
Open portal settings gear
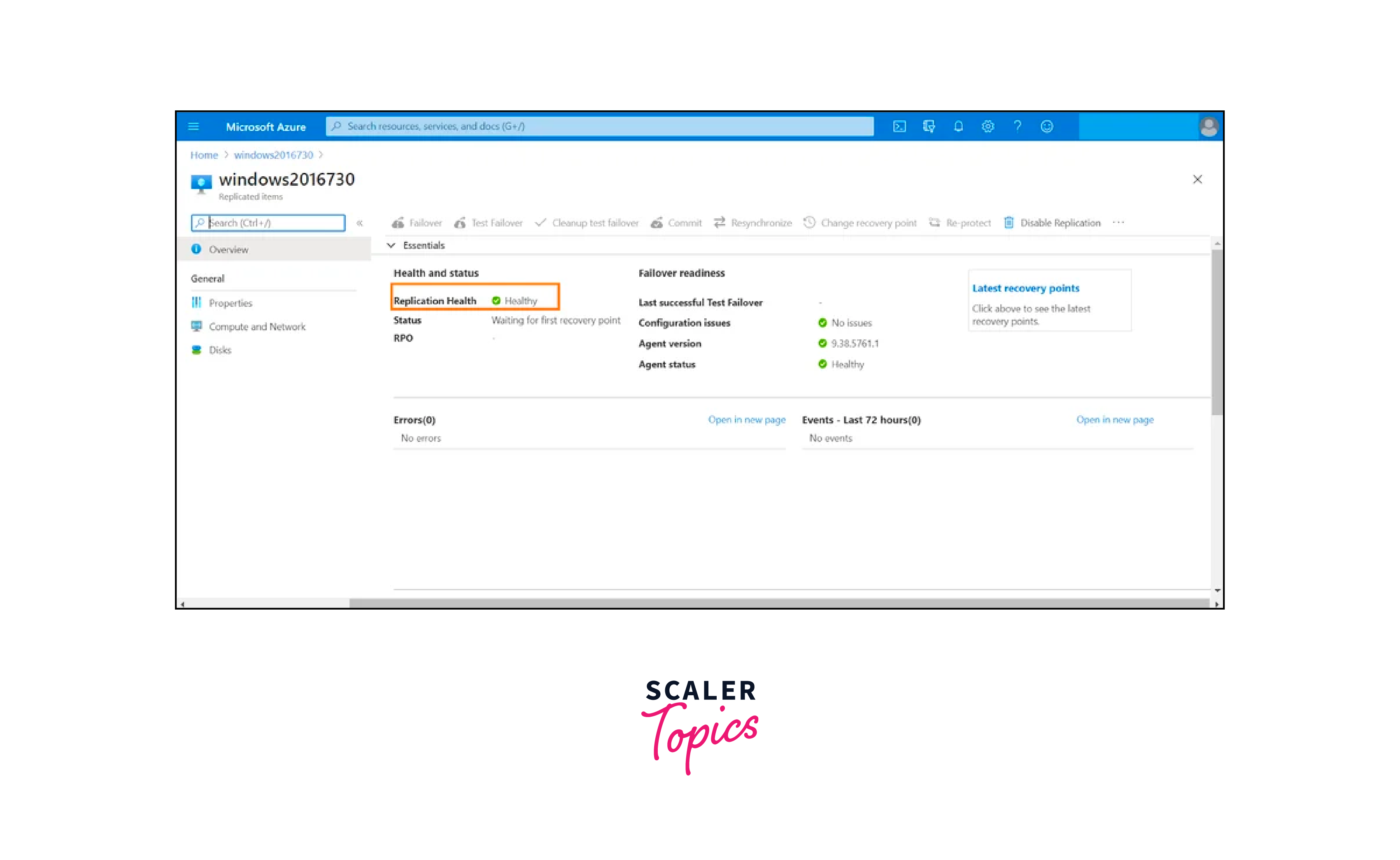[x=988, y=126]
